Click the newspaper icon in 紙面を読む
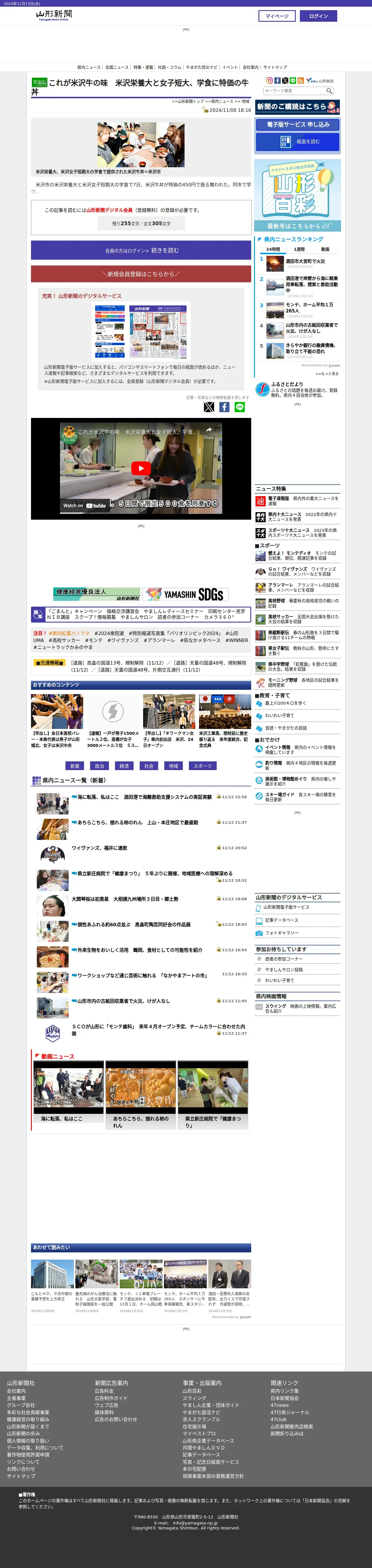Image resolution: width=372 pixels, height=1568 pixels. tap(286, 142)
